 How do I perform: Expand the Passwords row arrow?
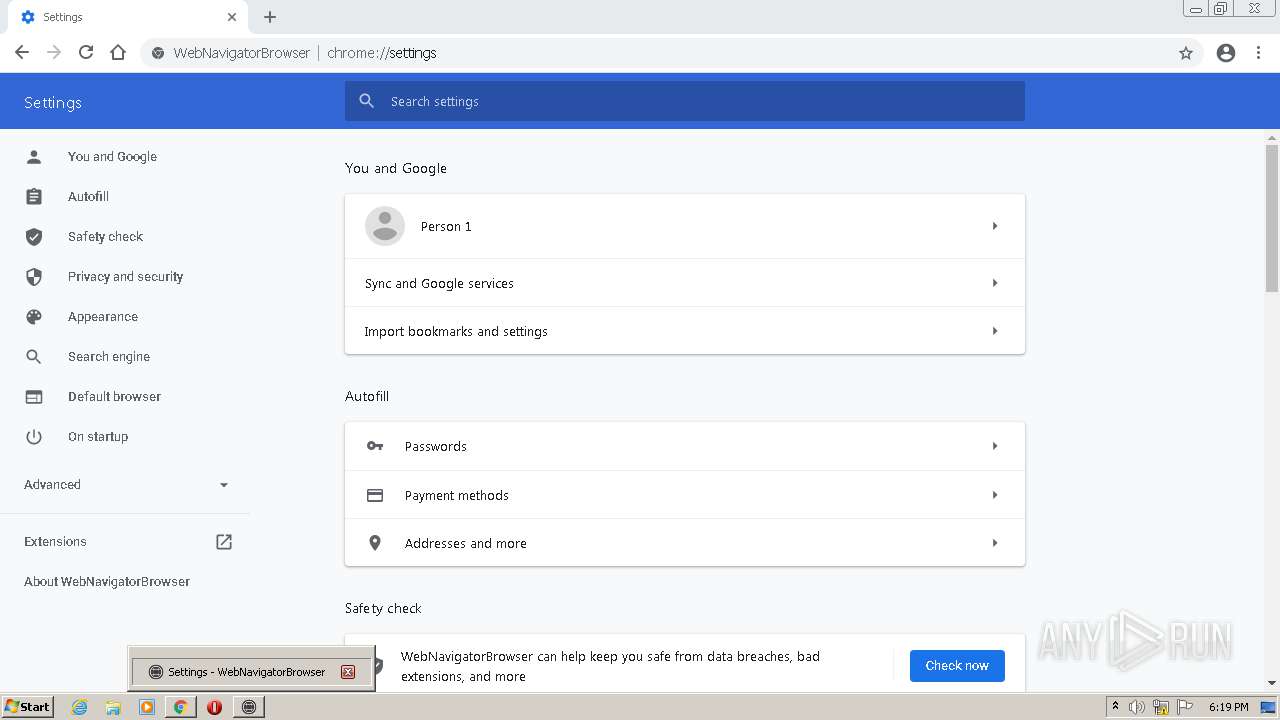coord(995,446)
